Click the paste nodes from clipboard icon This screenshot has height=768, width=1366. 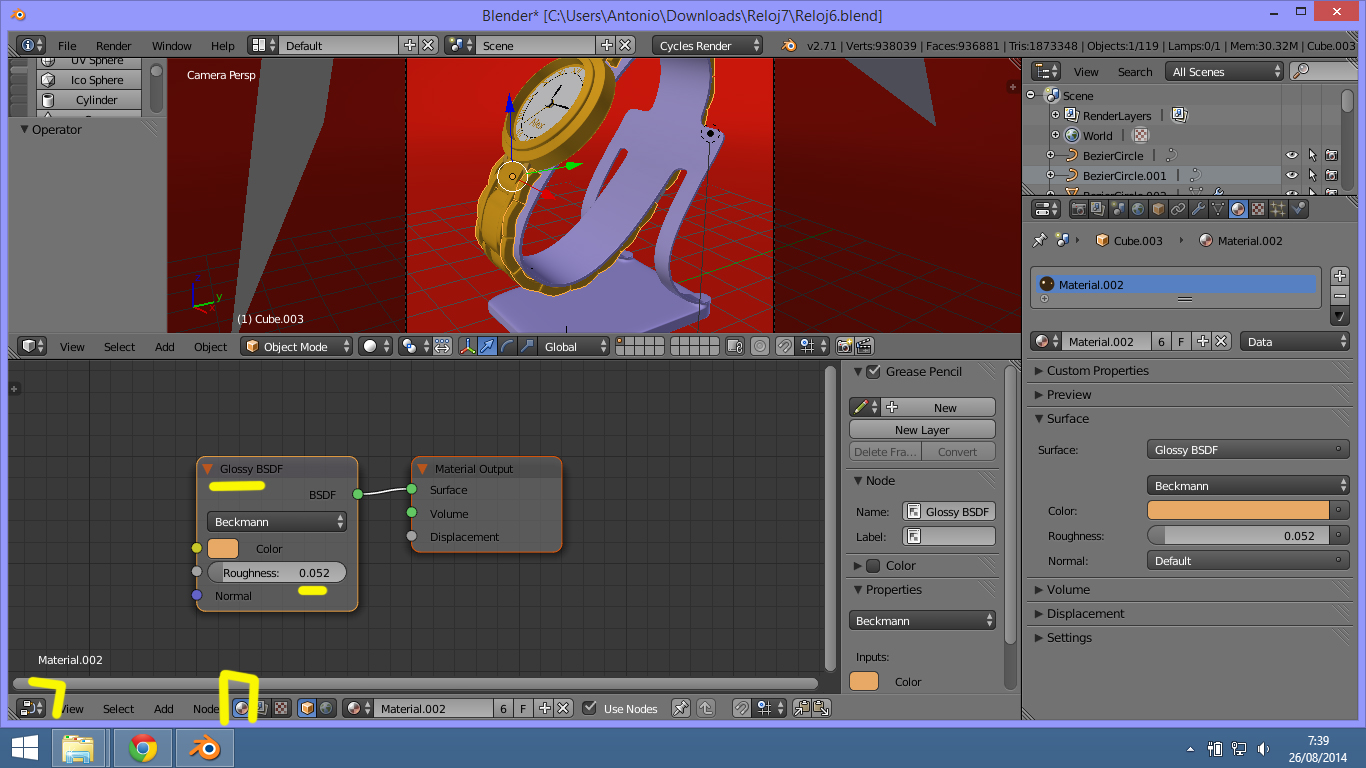click(822, 708)
